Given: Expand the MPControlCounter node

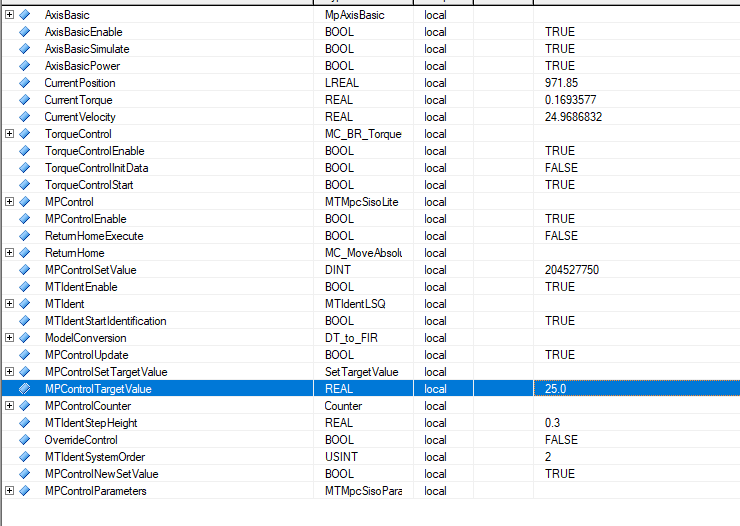Looking at the screenshot, I should pos(9,405).
